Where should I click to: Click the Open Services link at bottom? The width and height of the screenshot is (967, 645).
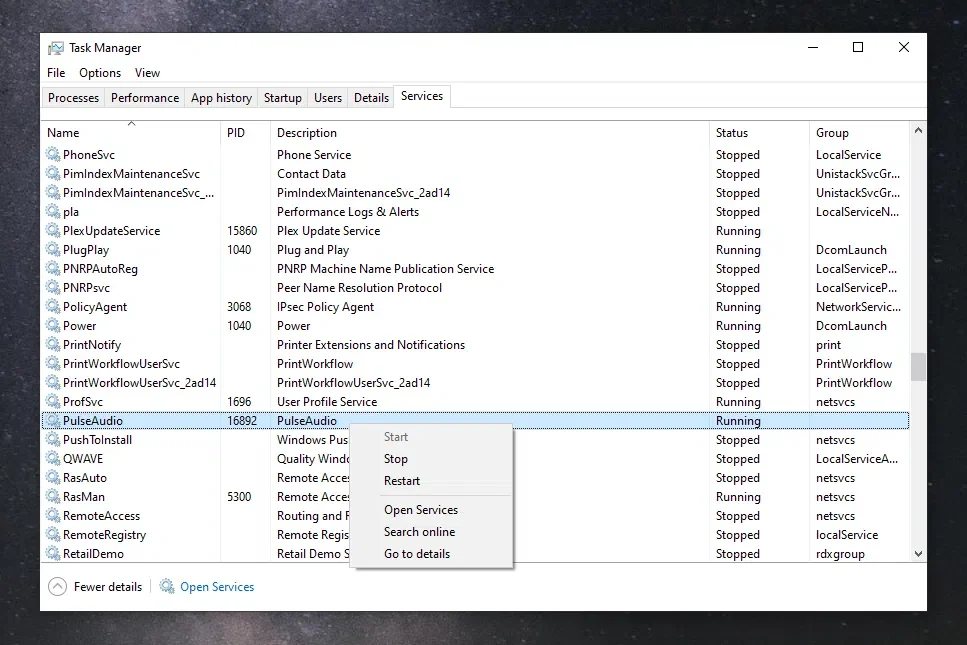tap(217, 587)
